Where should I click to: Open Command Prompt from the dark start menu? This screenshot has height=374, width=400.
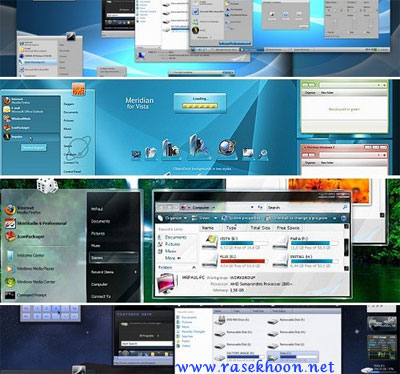coord(26,295)
